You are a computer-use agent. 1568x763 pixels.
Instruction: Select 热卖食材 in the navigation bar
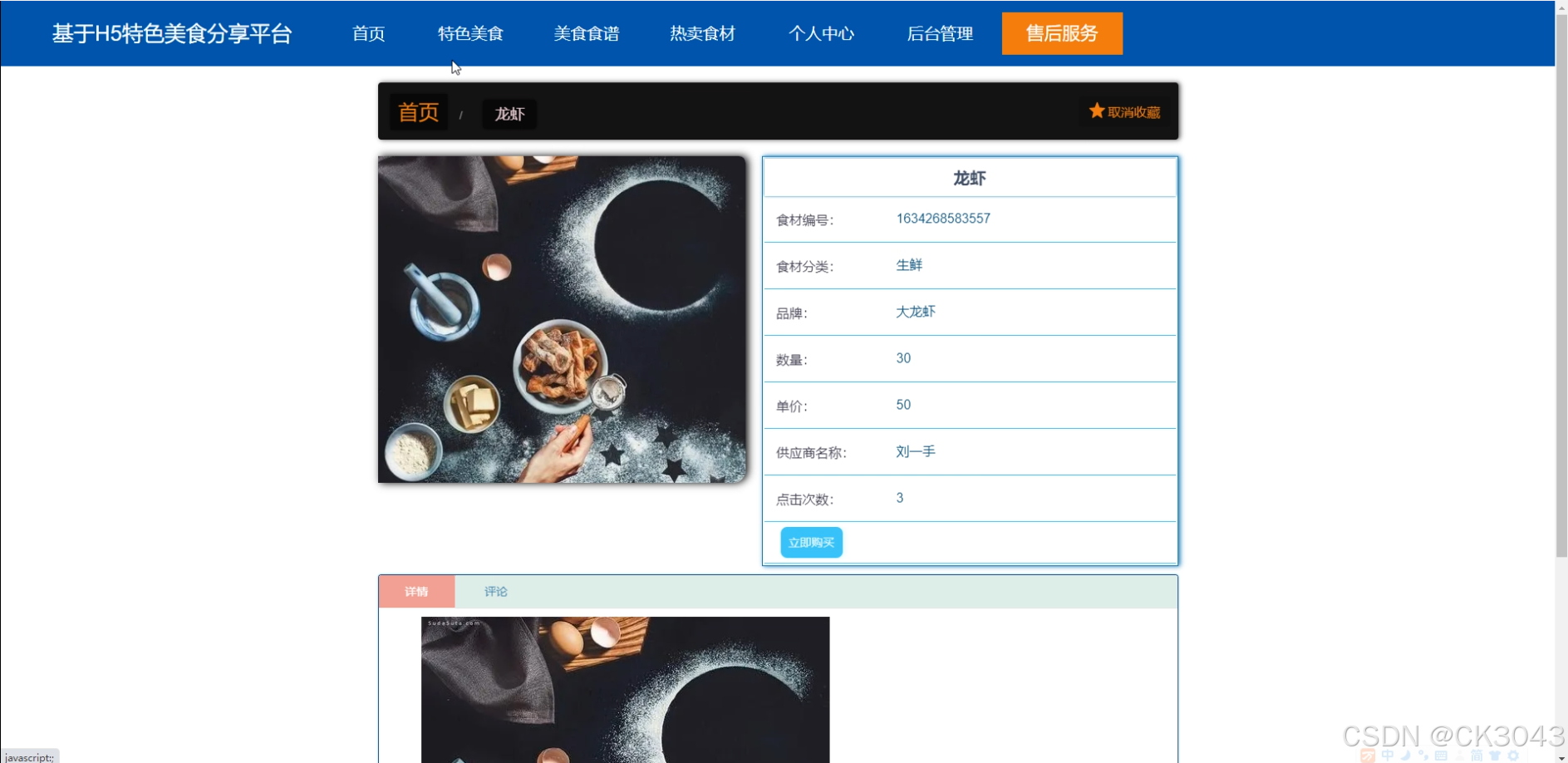703,33
